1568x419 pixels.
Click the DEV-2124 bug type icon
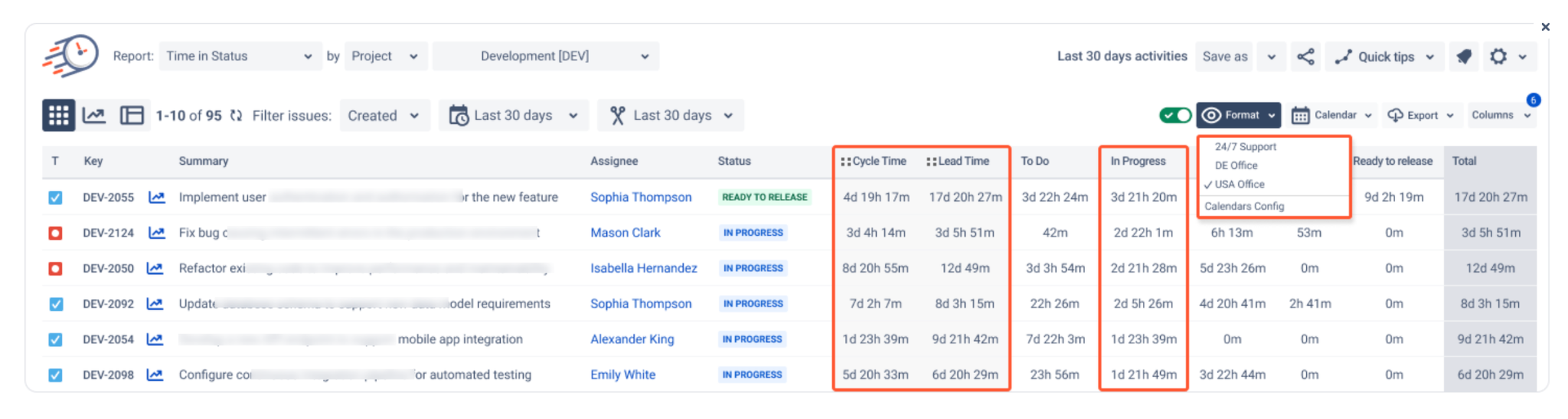(56, 232)
